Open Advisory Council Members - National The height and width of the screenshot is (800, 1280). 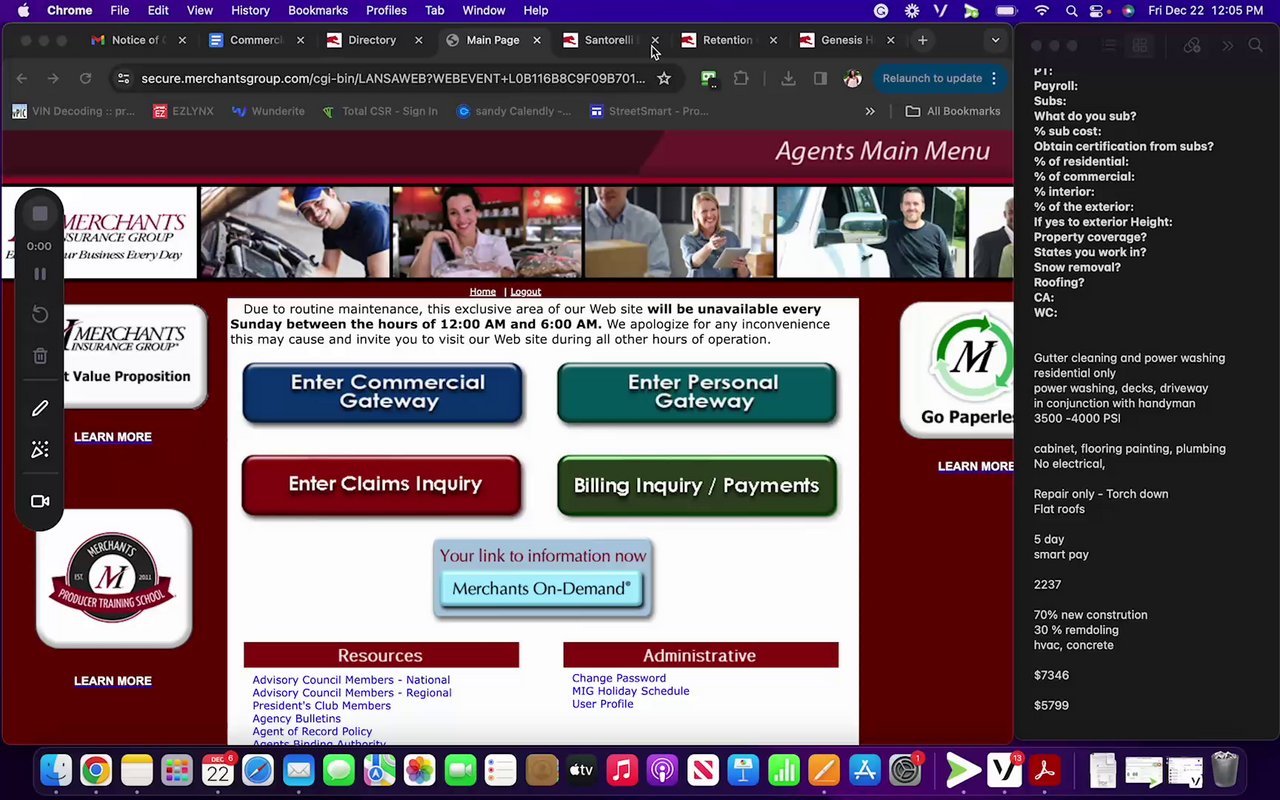351,680
